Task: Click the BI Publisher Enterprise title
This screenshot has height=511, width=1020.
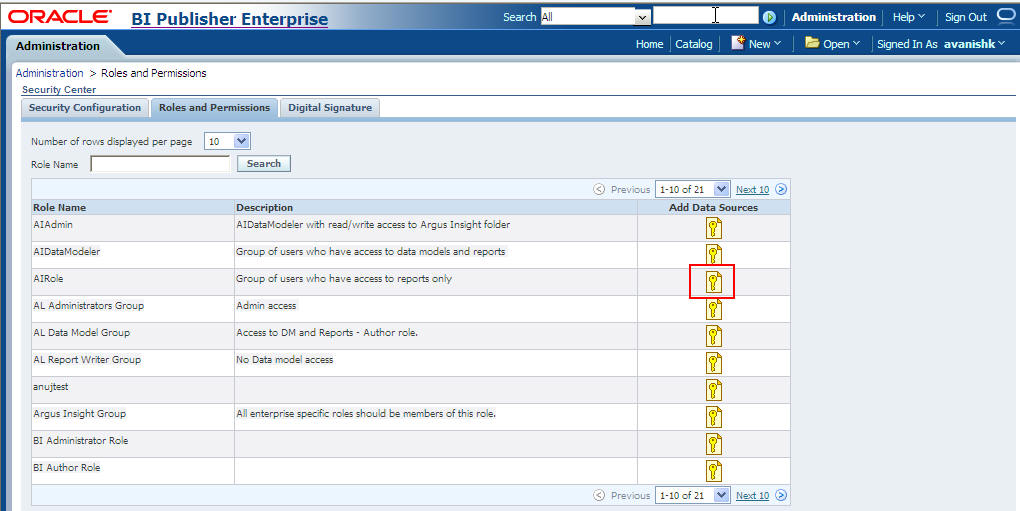Action: tap(230, 19)
